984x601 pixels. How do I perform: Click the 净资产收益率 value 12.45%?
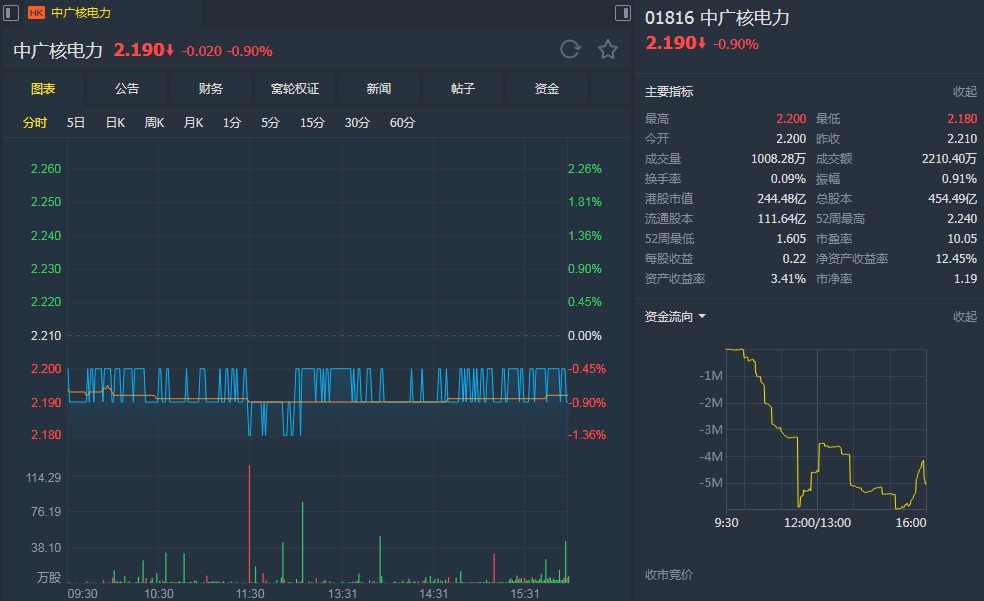[x=956, y=258]
